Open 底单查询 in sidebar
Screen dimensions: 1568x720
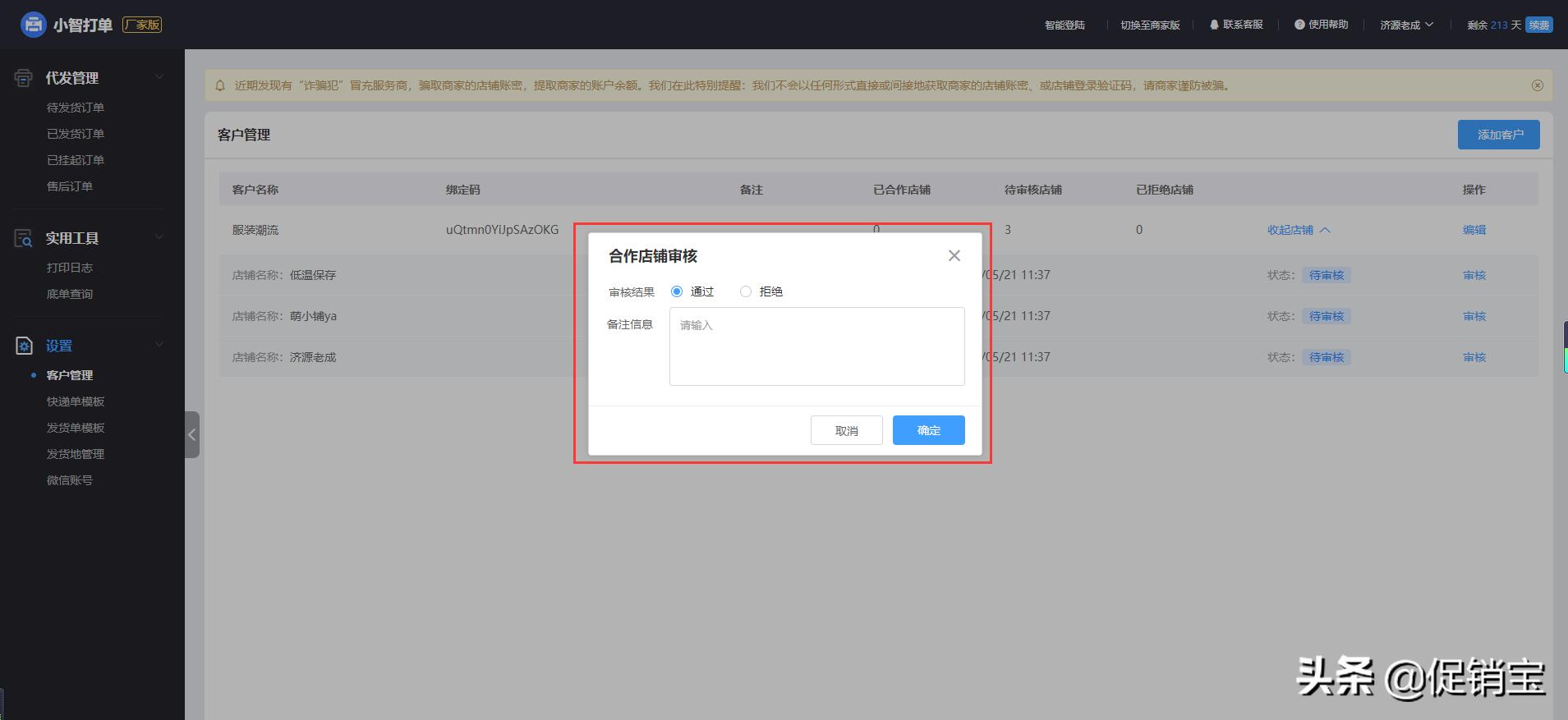point(70,294)
